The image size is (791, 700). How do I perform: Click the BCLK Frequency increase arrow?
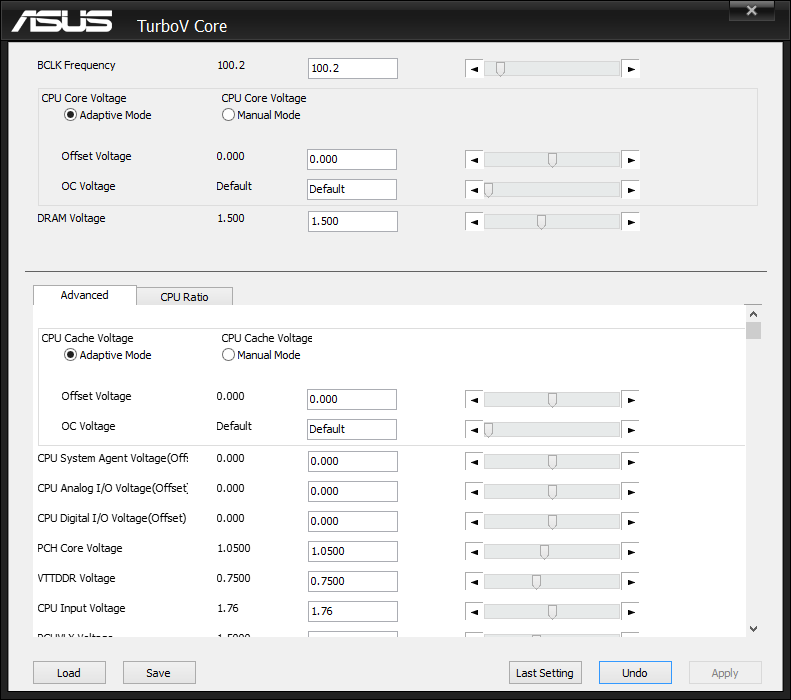(630, 69)
